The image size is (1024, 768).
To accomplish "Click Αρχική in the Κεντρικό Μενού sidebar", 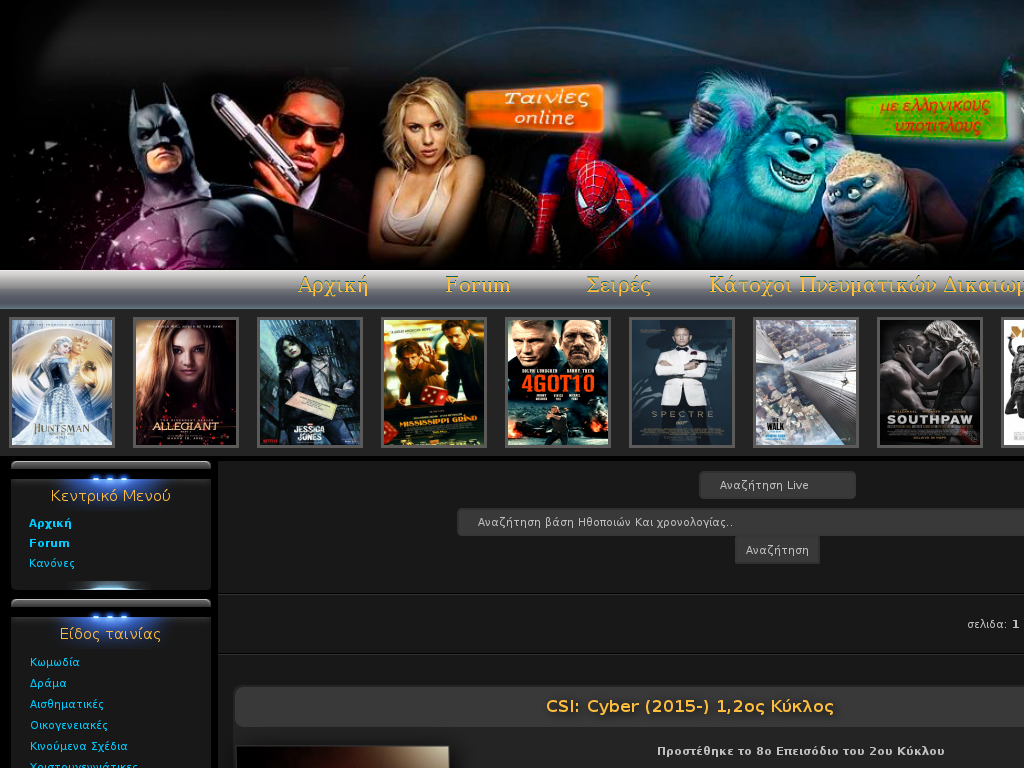I will click(50, 523).
